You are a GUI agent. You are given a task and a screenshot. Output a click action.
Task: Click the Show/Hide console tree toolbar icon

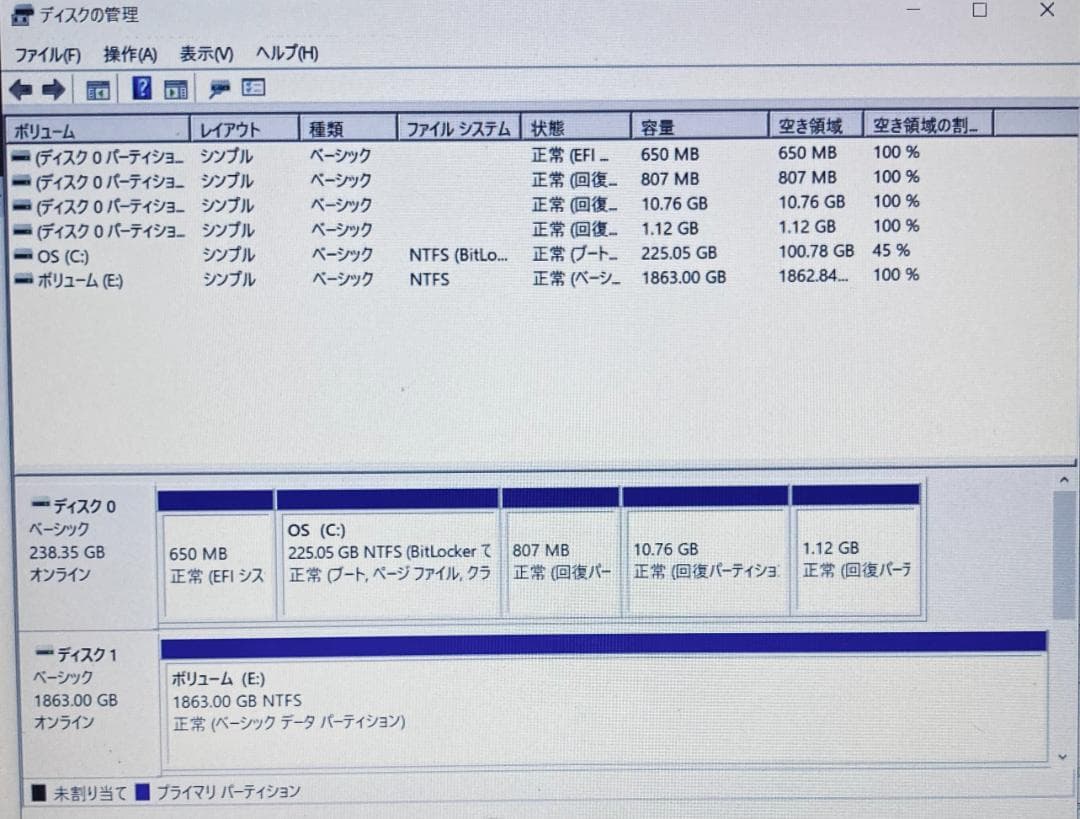[96, 88]
